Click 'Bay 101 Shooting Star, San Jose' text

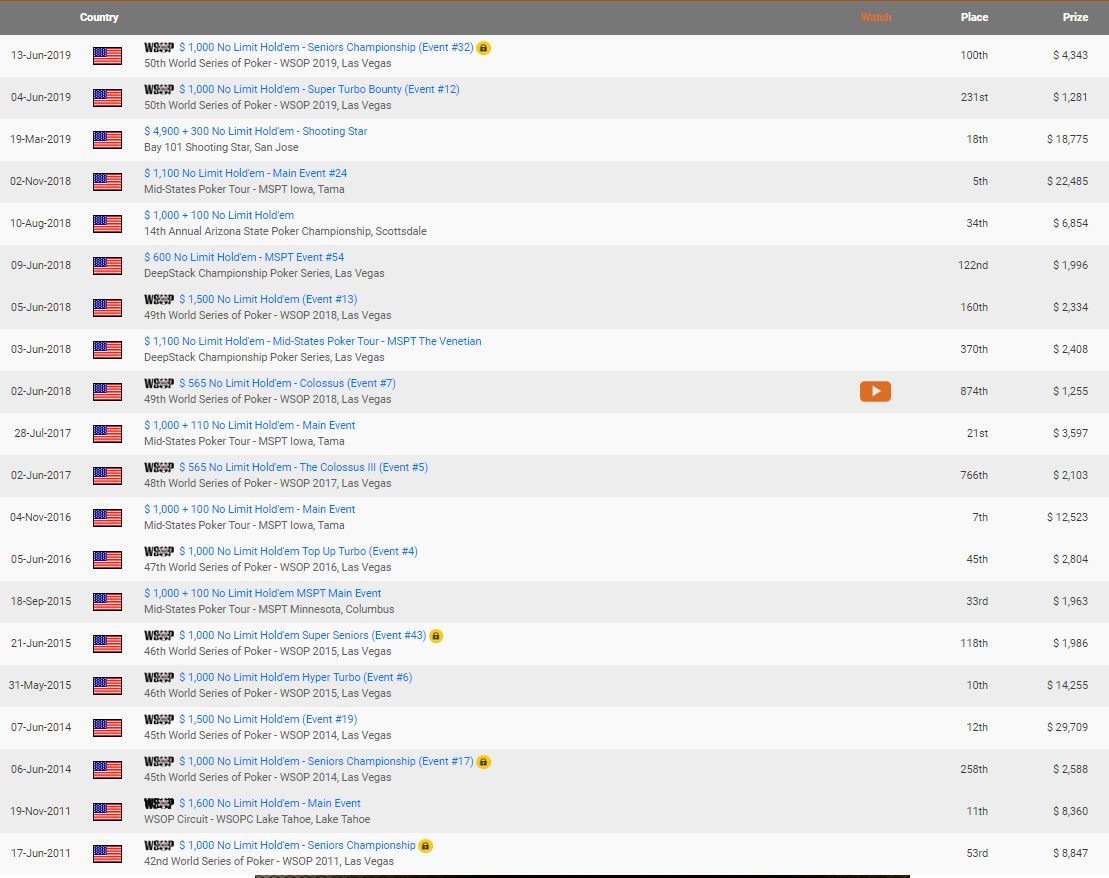point(221,147)
